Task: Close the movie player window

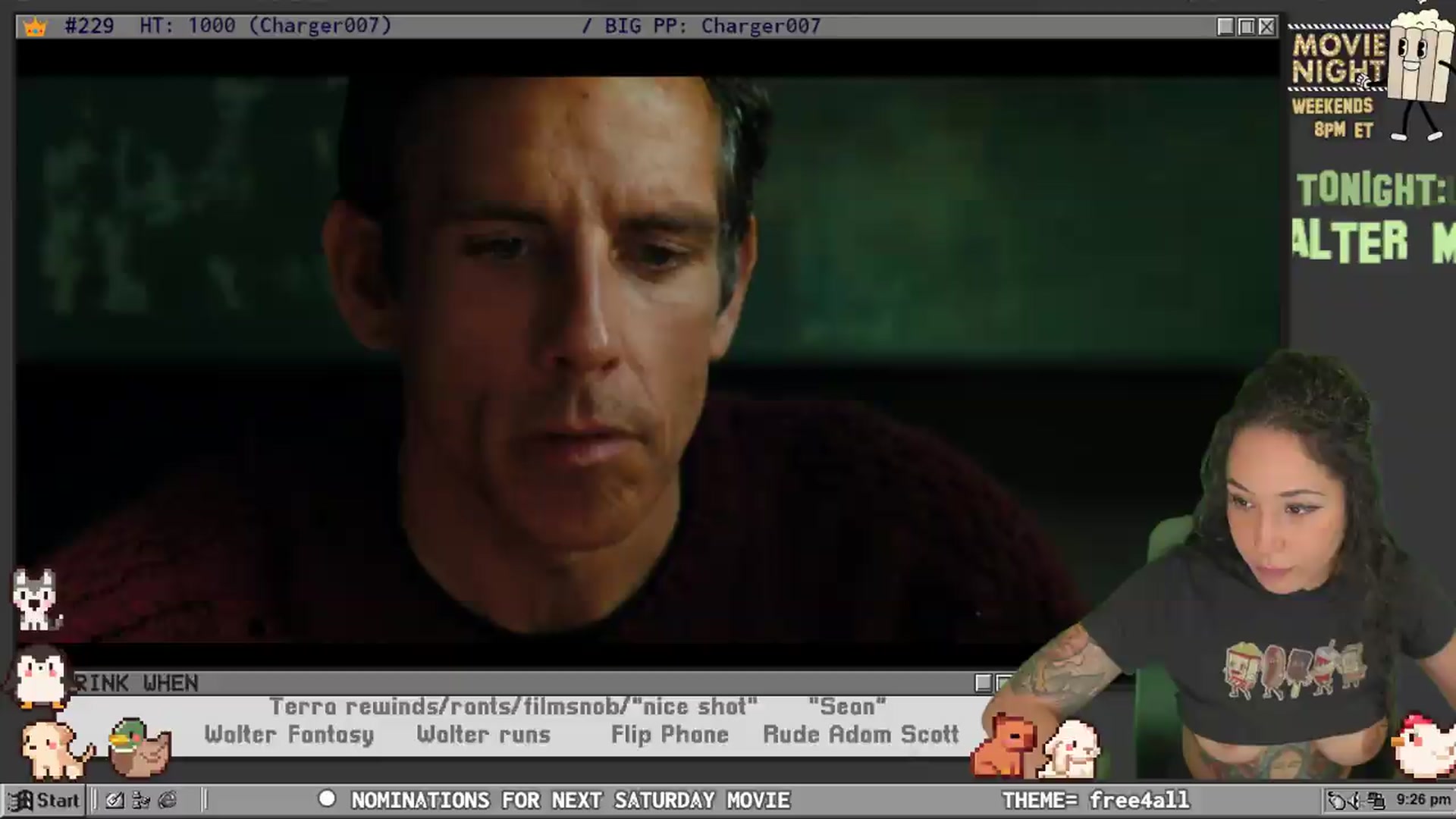Action: [x=1266, y=27]
